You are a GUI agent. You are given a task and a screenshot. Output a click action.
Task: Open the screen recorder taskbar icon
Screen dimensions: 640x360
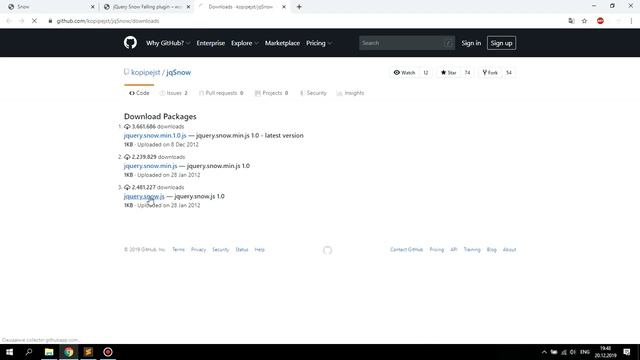click(108, 352)
